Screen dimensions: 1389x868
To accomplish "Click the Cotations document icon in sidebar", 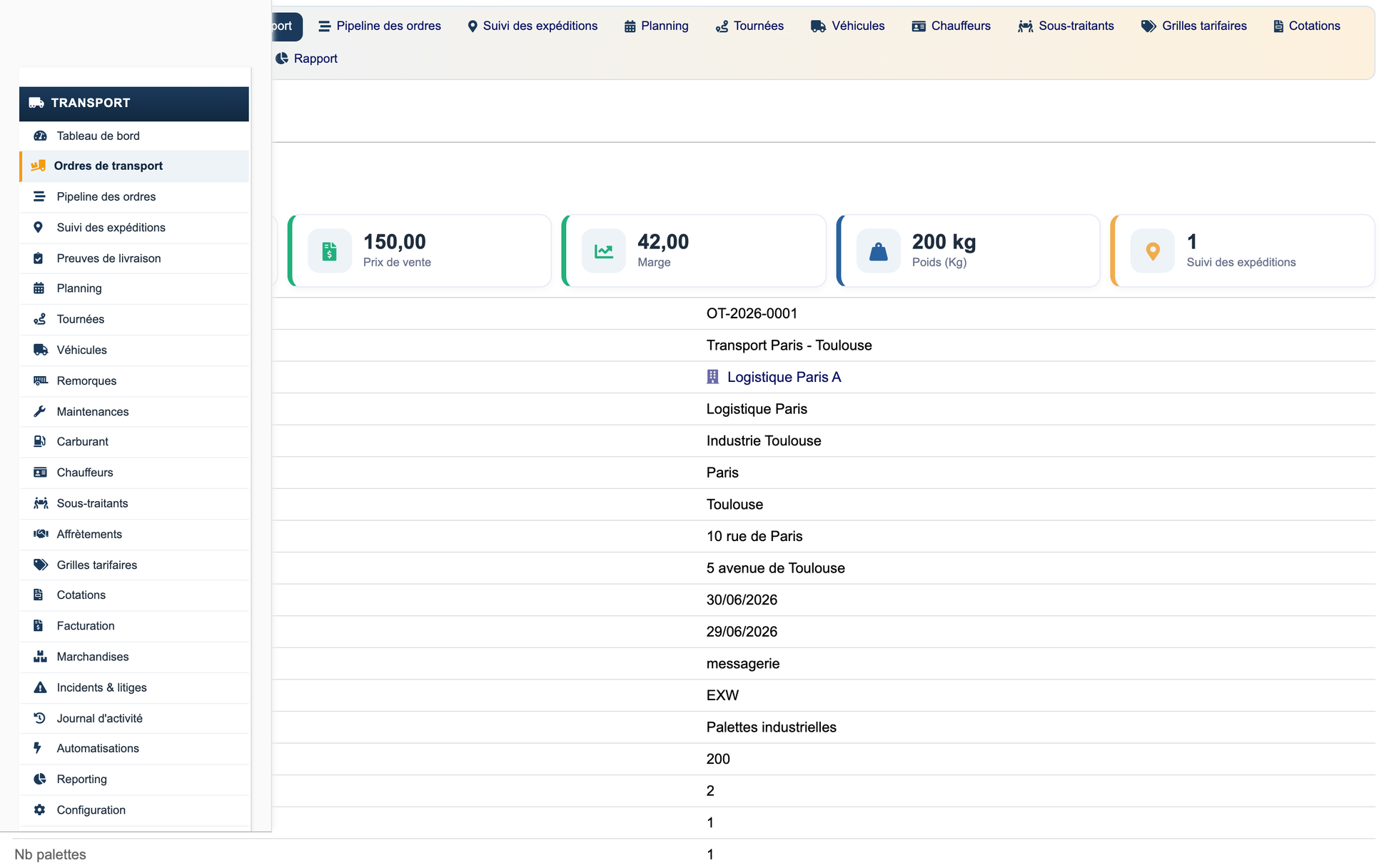I will [x=39, y=595].
